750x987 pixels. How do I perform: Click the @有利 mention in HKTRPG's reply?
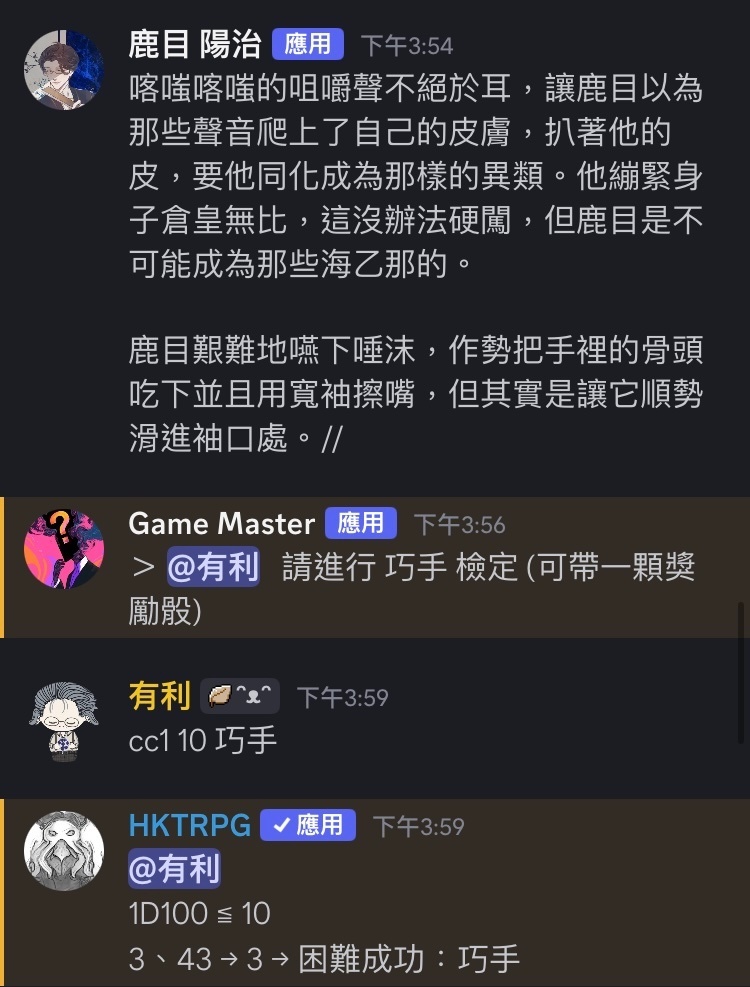(174, 869)
